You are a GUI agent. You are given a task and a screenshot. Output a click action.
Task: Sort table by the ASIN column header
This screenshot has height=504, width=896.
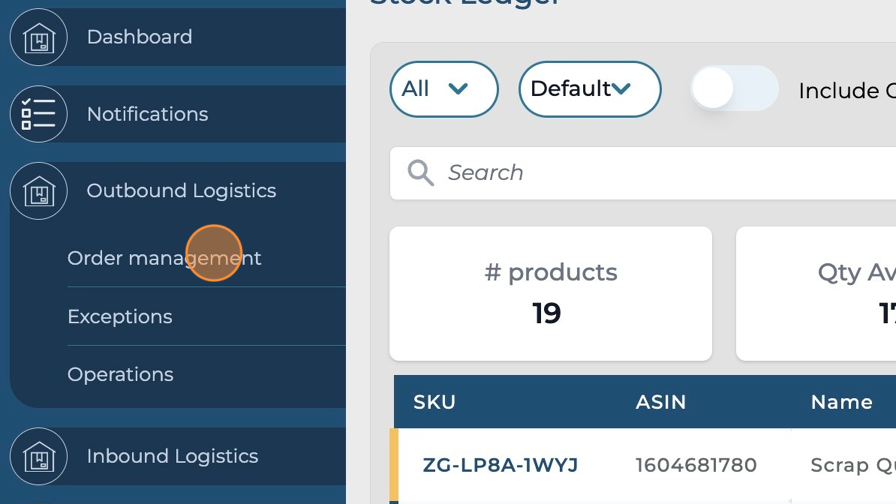click(661, 402)
